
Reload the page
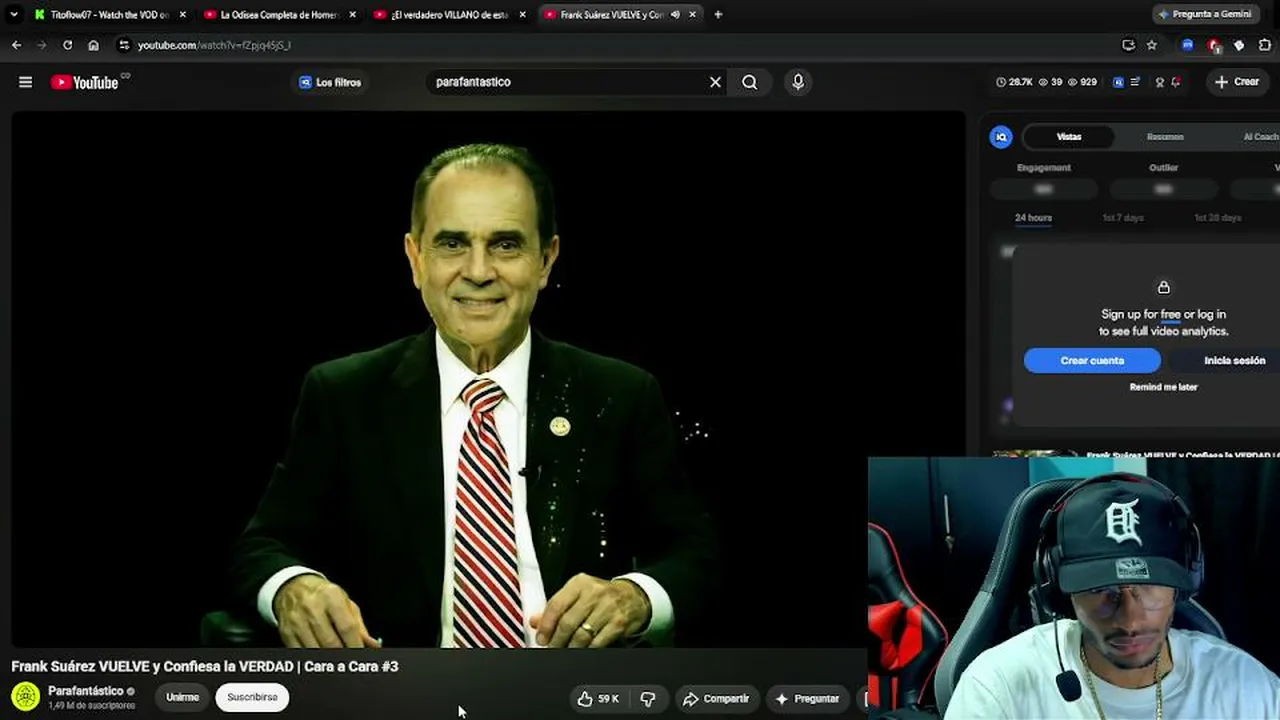[x=67, y=45]
